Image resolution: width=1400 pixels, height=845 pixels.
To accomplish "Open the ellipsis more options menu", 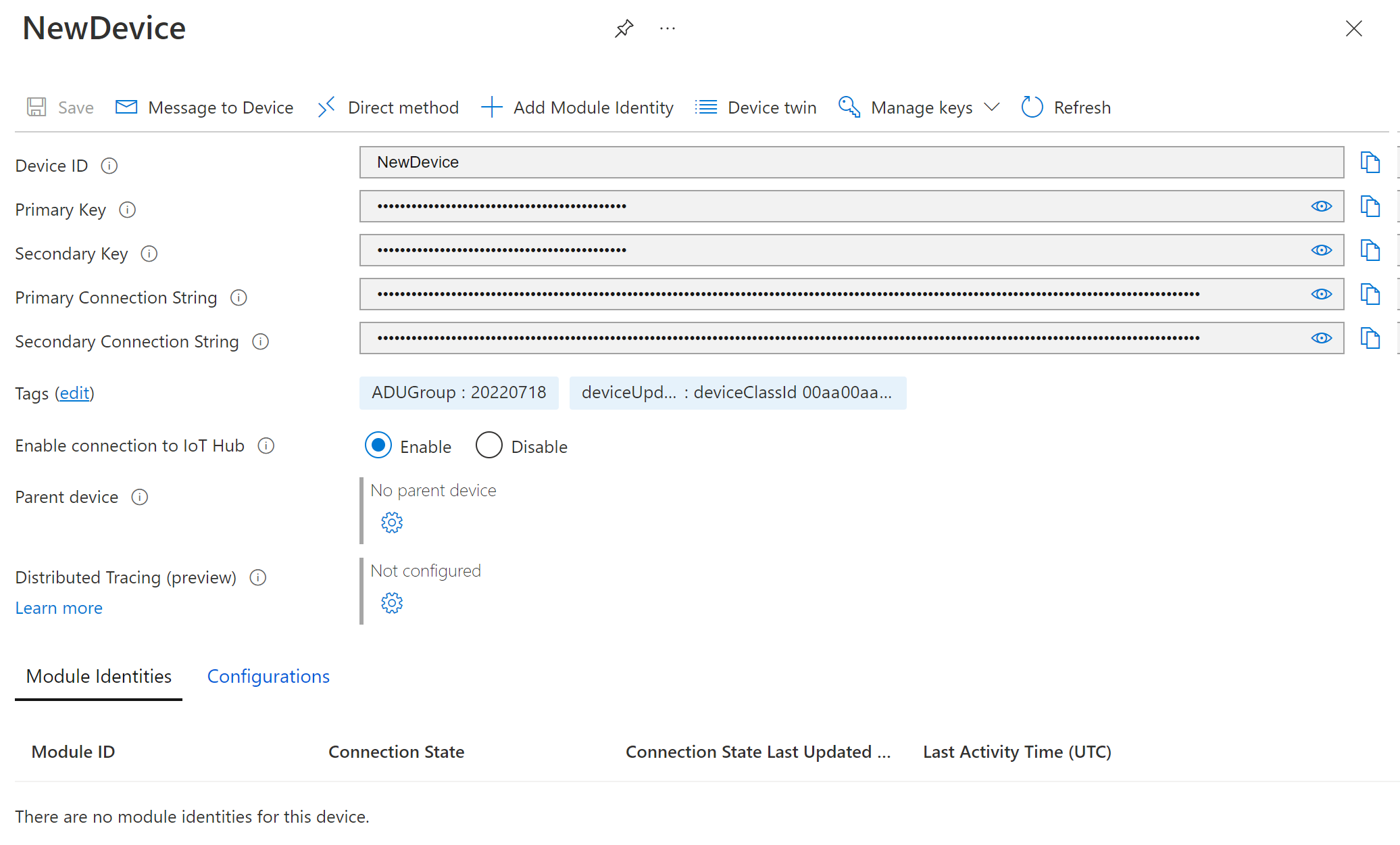I will pos(667,28).
